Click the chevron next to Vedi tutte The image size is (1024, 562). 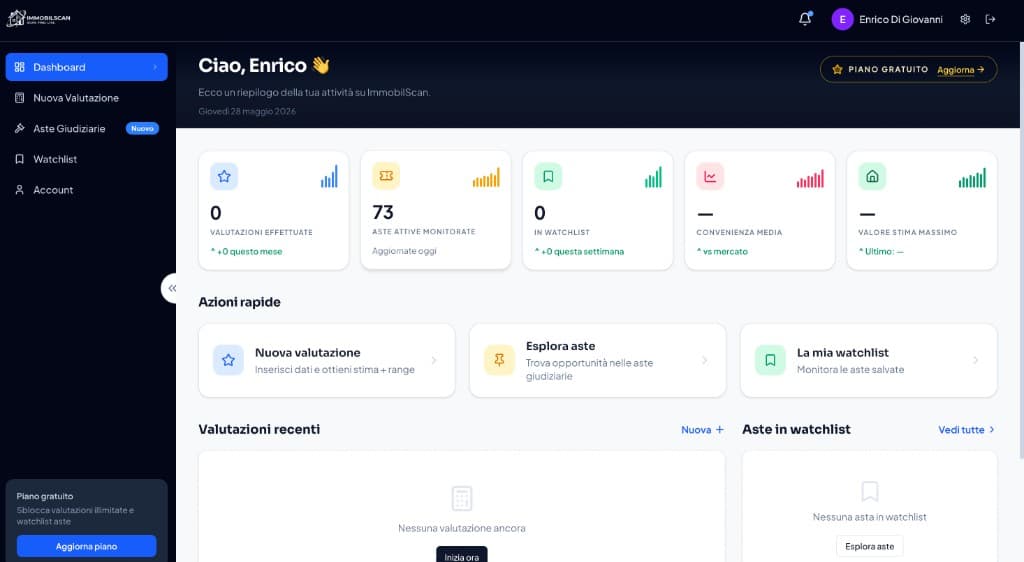pos(992,429)
